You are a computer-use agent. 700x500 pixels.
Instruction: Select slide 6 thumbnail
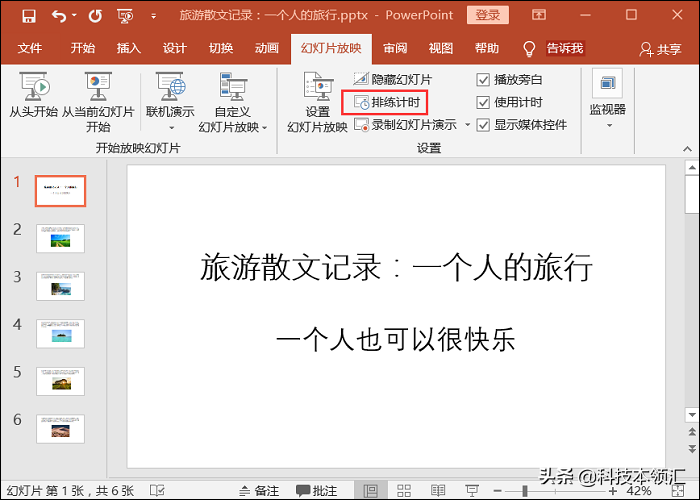click(x=60, y=429)
